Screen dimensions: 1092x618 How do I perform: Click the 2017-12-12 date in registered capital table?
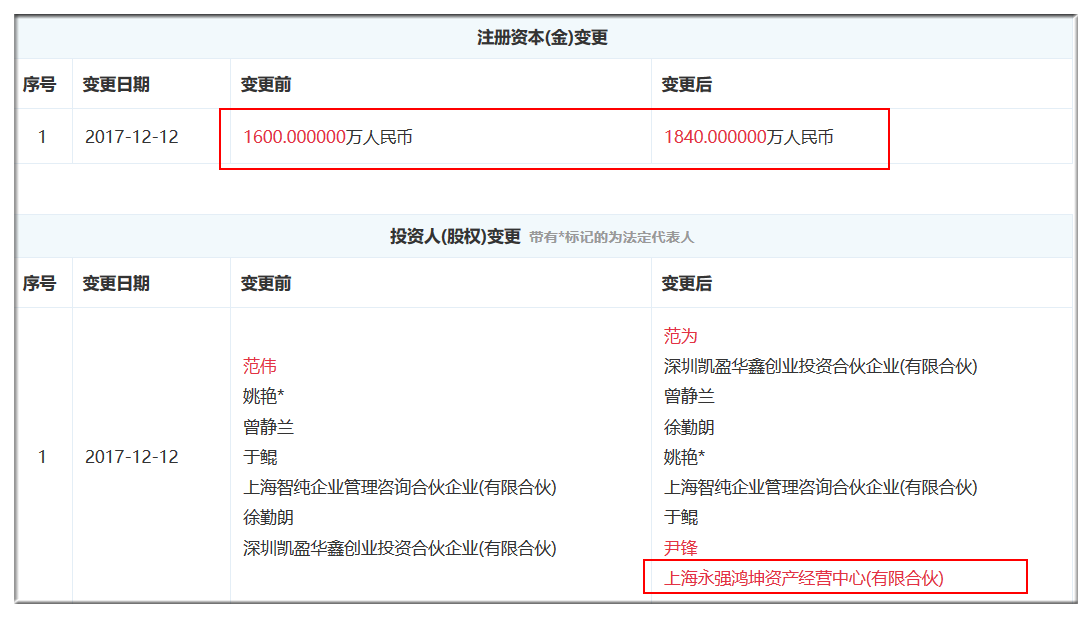pos(131,137)
